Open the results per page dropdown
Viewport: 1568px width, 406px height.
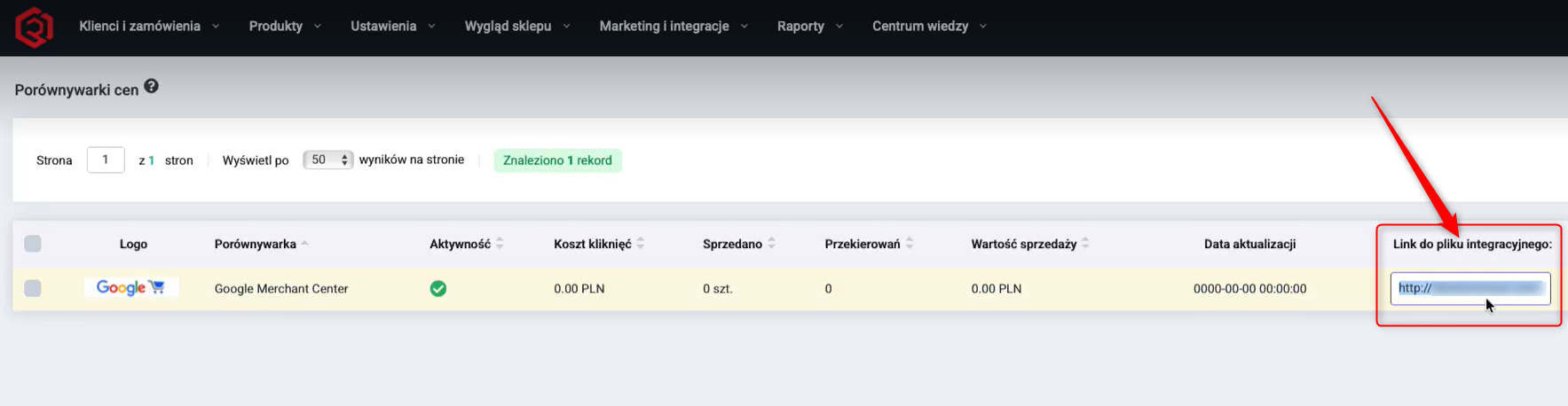pyautogui.click(x=328, y=160)
